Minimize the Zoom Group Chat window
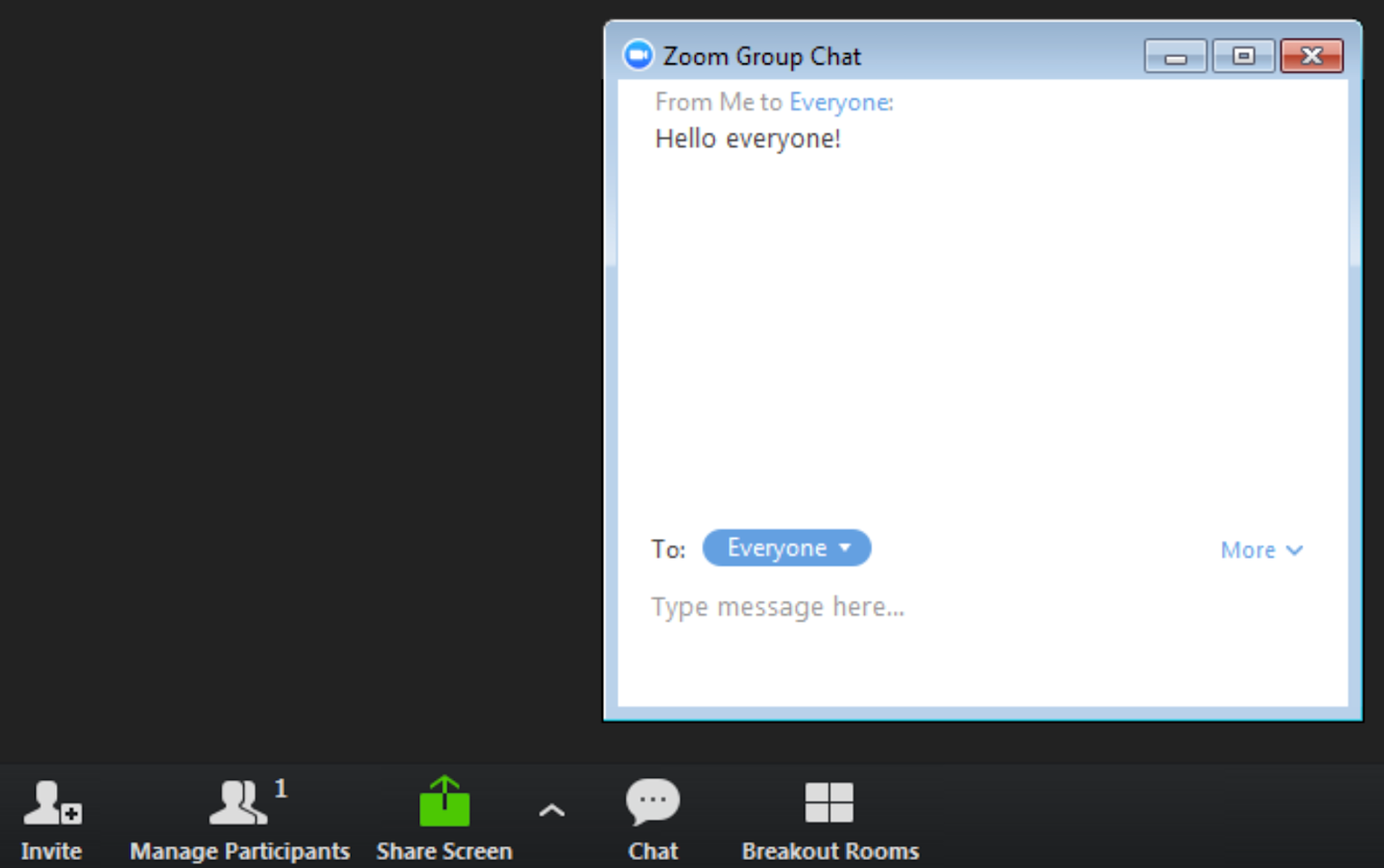The height and width of the screenshot is (868, 1384). [x=1174, y=56]
